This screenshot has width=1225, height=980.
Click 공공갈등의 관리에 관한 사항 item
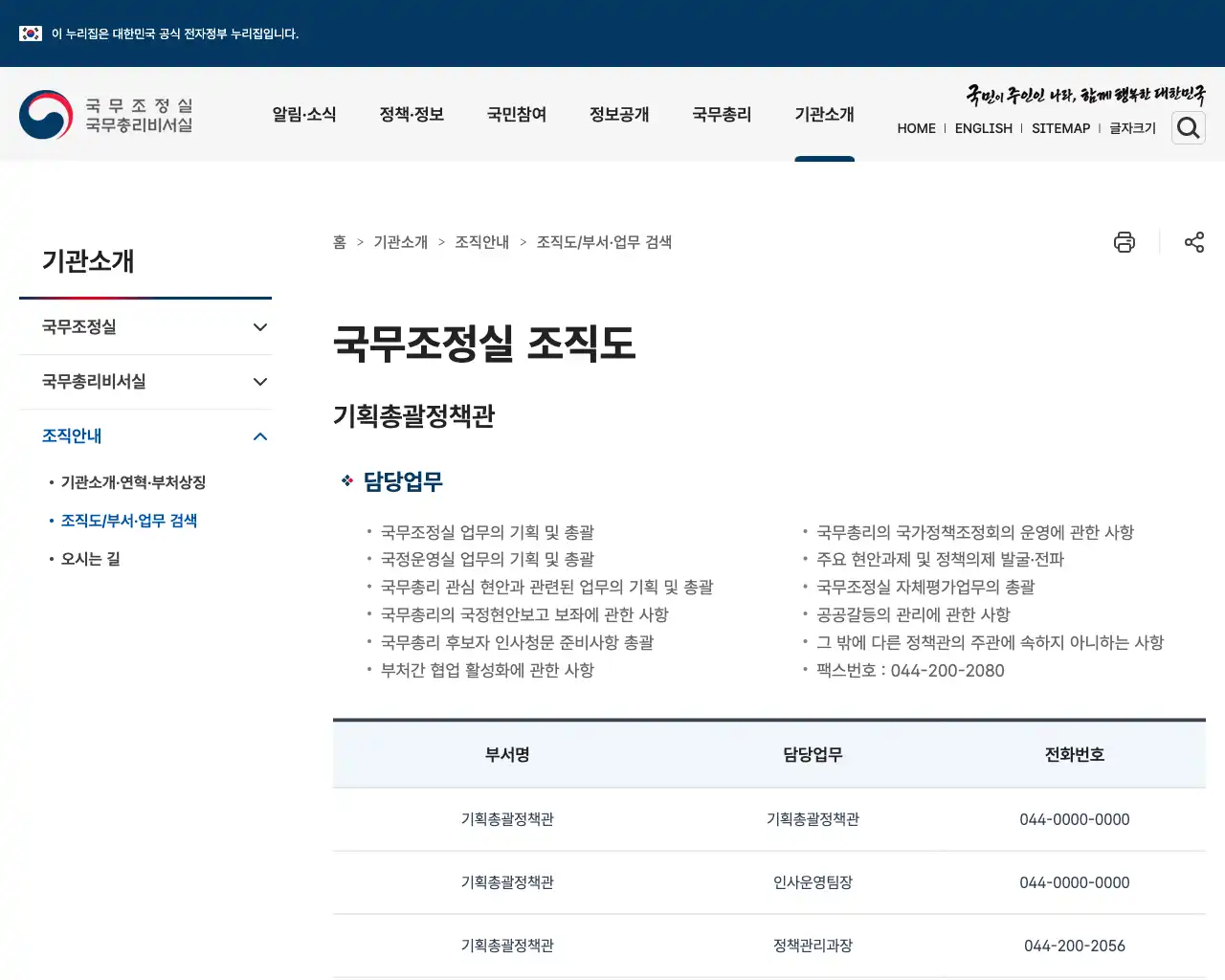[x=913, y=614]
